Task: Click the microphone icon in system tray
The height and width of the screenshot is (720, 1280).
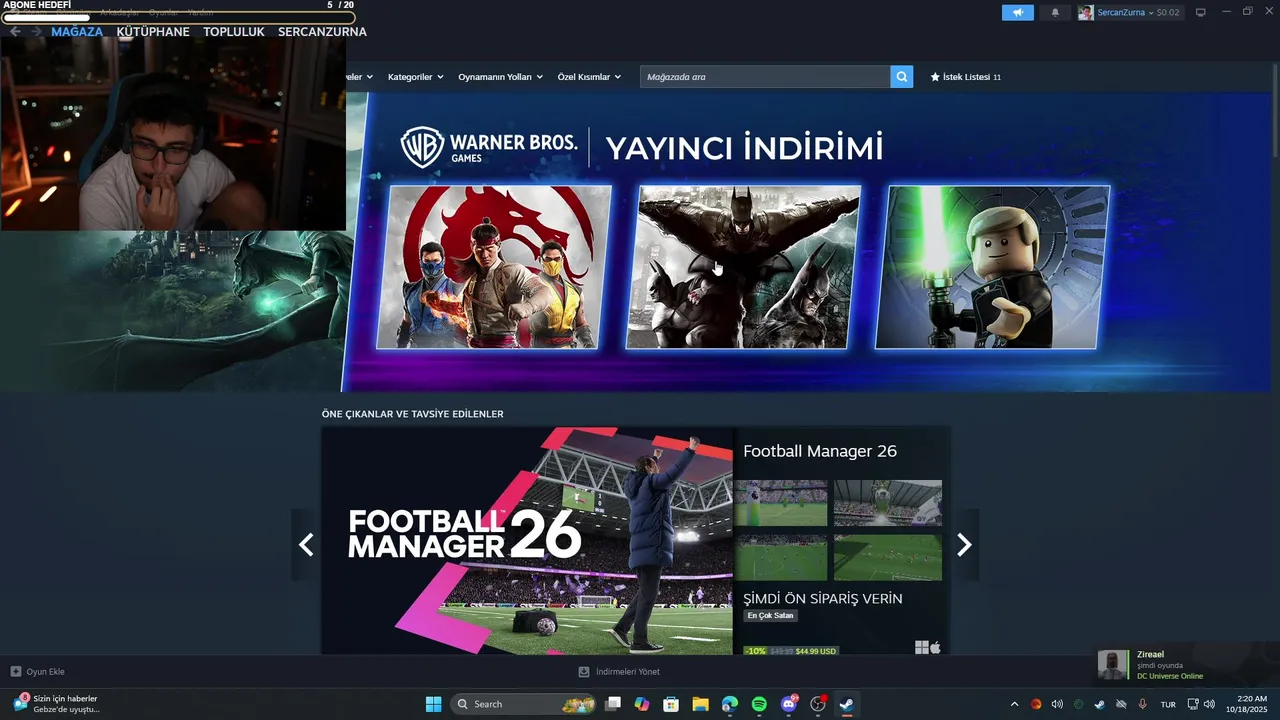Action: pyautogui.click(x=1142, y=704)
